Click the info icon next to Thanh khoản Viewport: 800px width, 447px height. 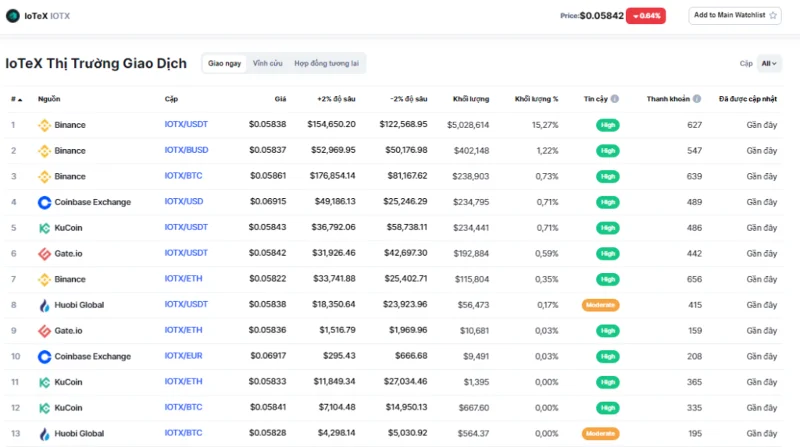(x=696, y=98)
